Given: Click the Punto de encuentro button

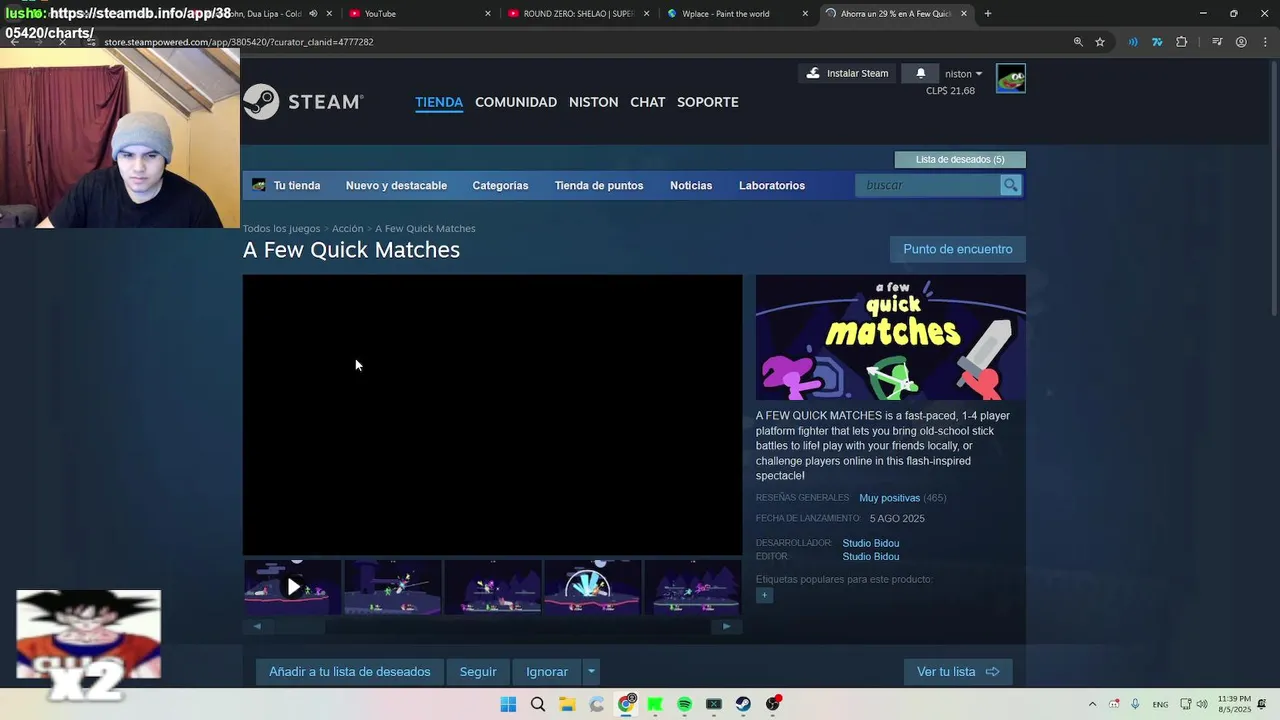Looking at the screenshot, I should pos(958,249).
